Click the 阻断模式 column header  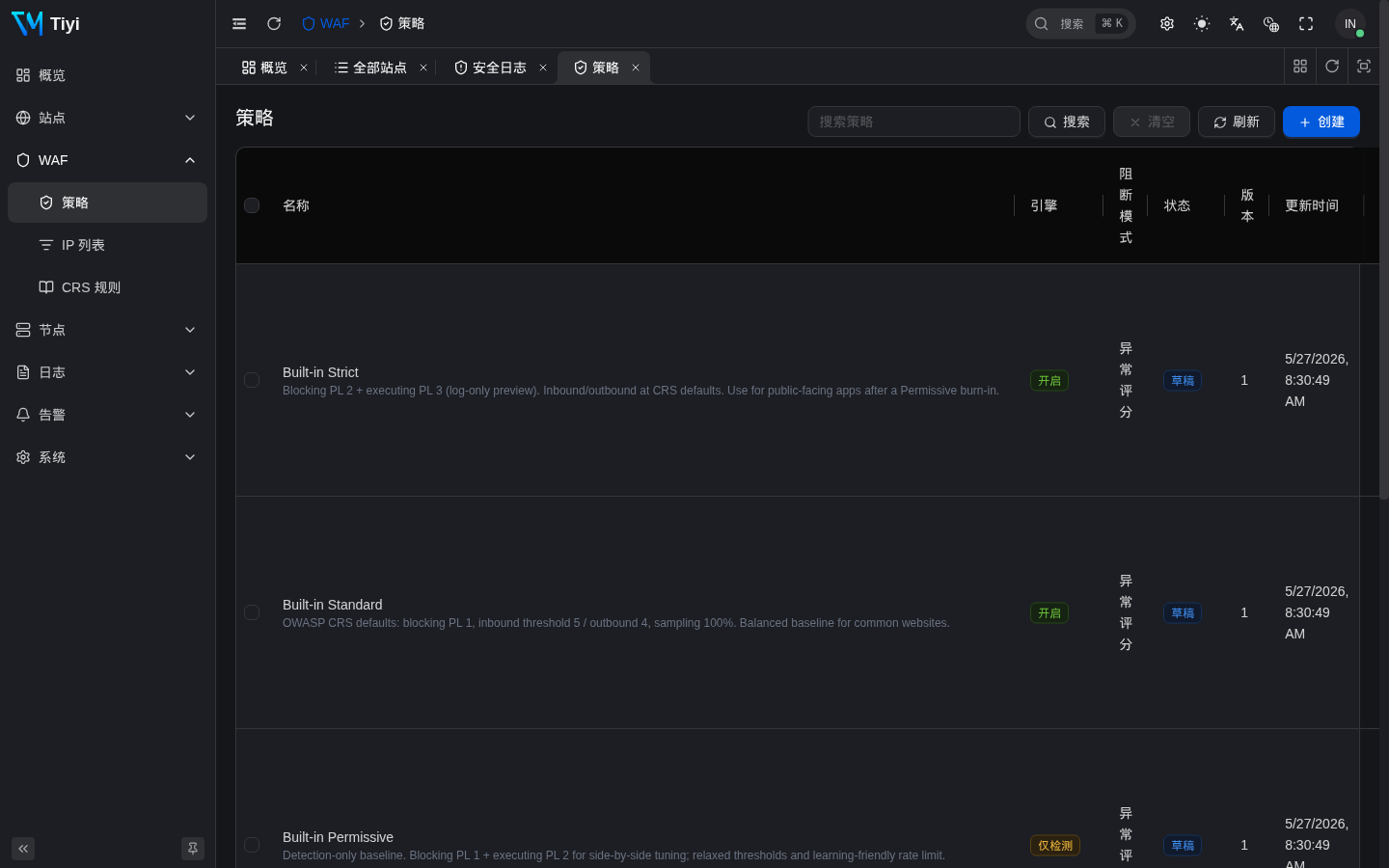click(x=1126, y=205)
